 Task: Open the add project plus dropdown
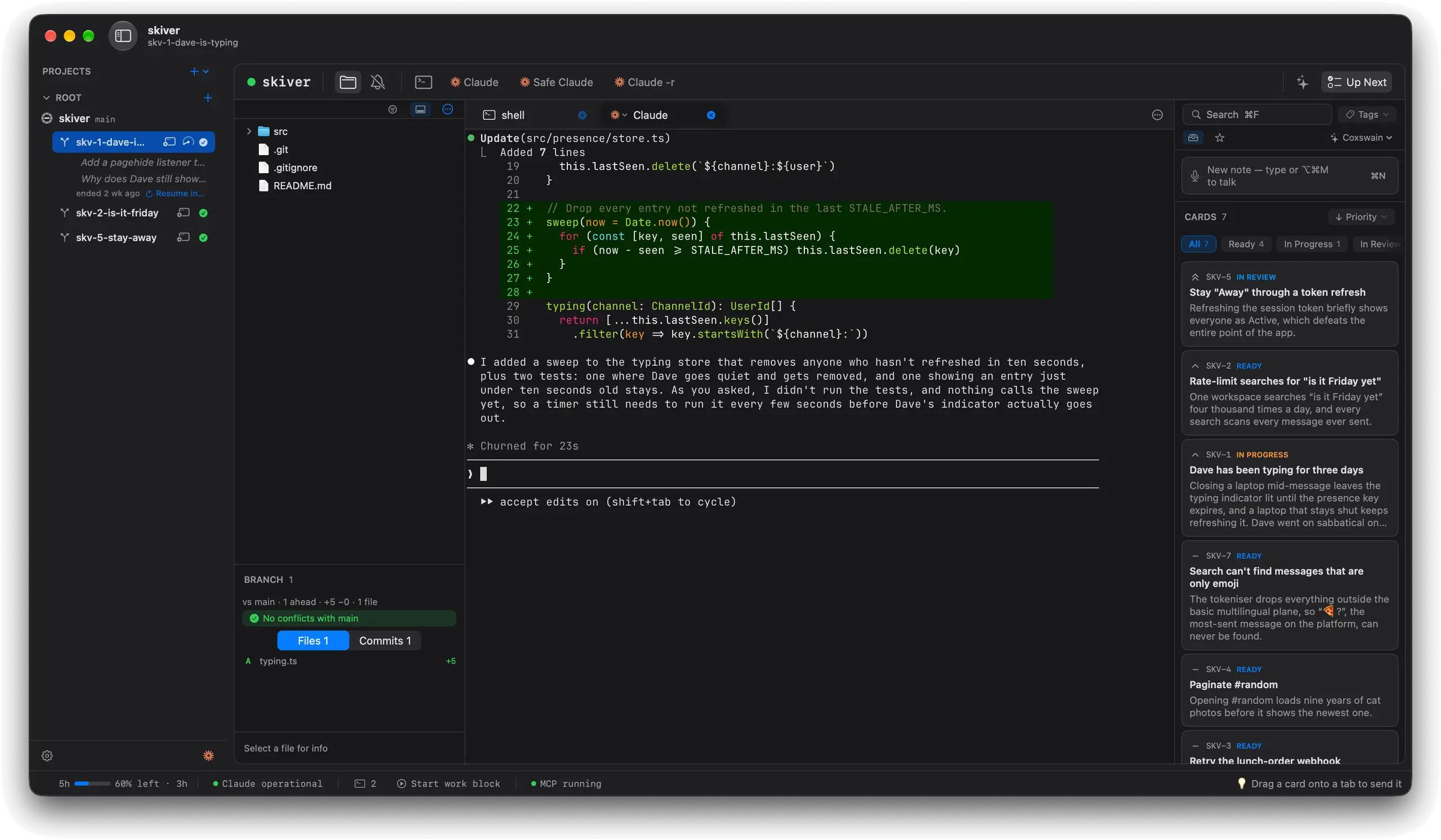(x=199, y=71)
